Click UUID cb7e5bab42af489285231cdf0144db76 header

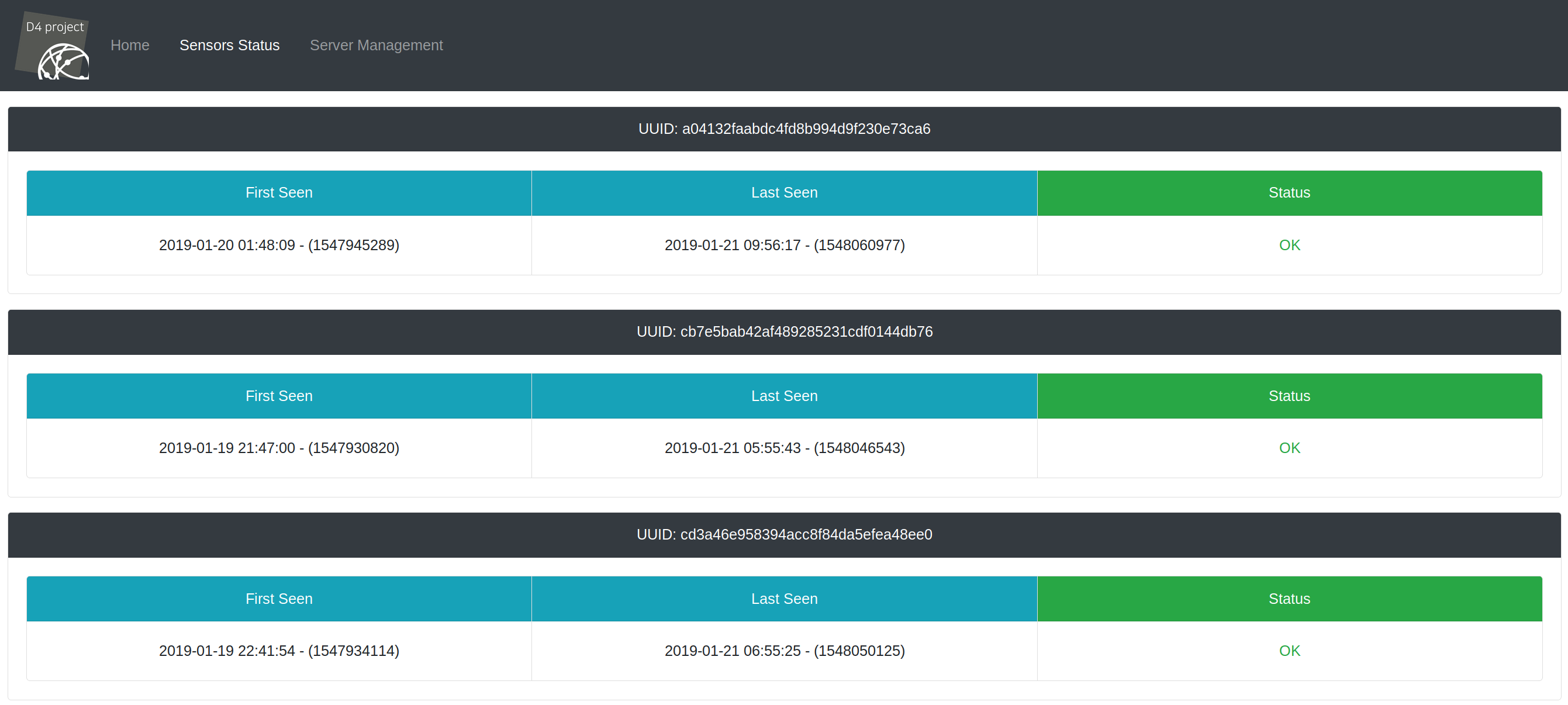pyautogui.click(x=784, y=332)
